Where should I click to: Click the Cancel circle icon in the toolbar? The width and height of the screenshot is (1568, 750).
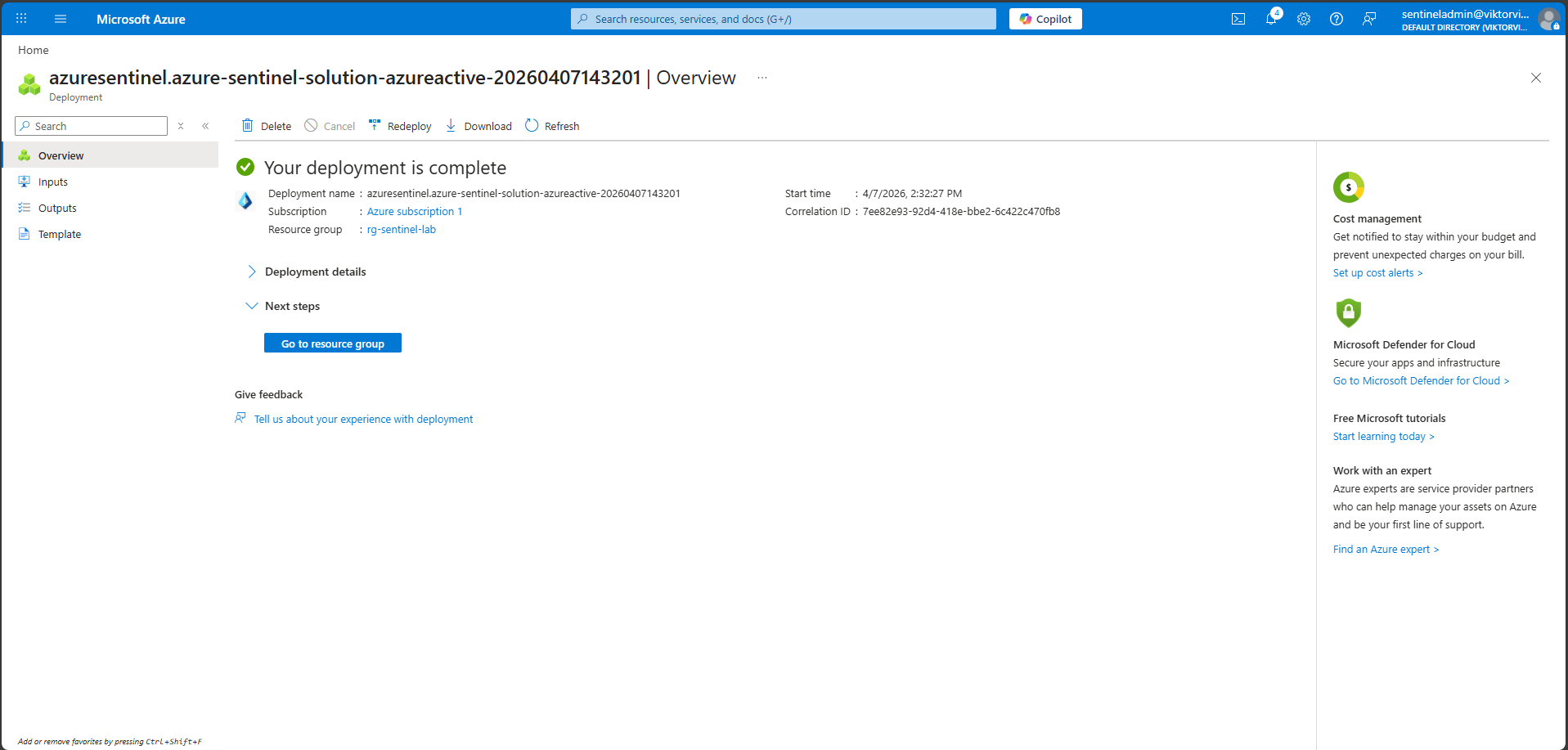point(311,125)
